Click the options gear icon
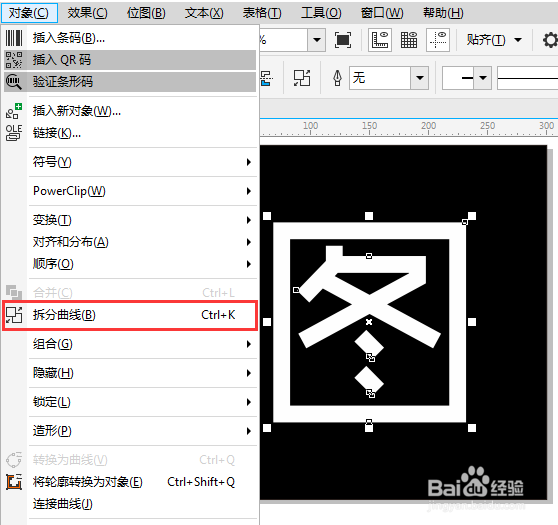This screenshot has width=558, height=525. click(x=551, y=40)
